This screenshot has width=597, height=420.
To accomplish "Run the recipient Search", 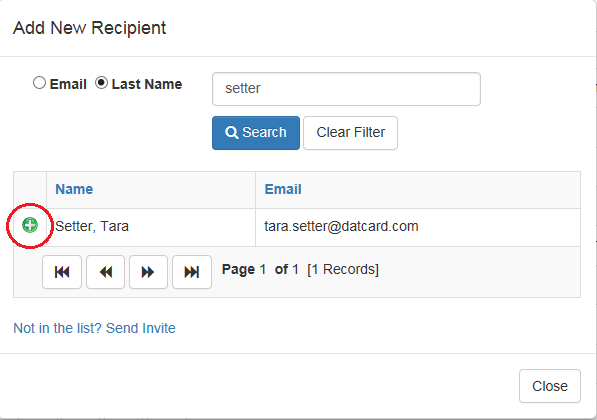I will point(256,133).
